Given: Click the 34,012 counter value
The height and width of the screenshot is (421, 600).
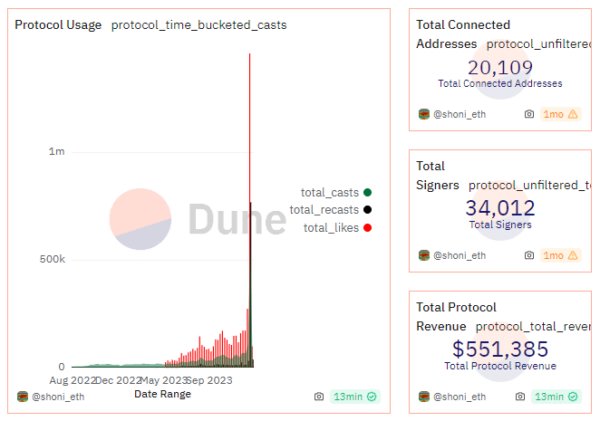Looking at the screenshot, I should click(x=500, y=208).
